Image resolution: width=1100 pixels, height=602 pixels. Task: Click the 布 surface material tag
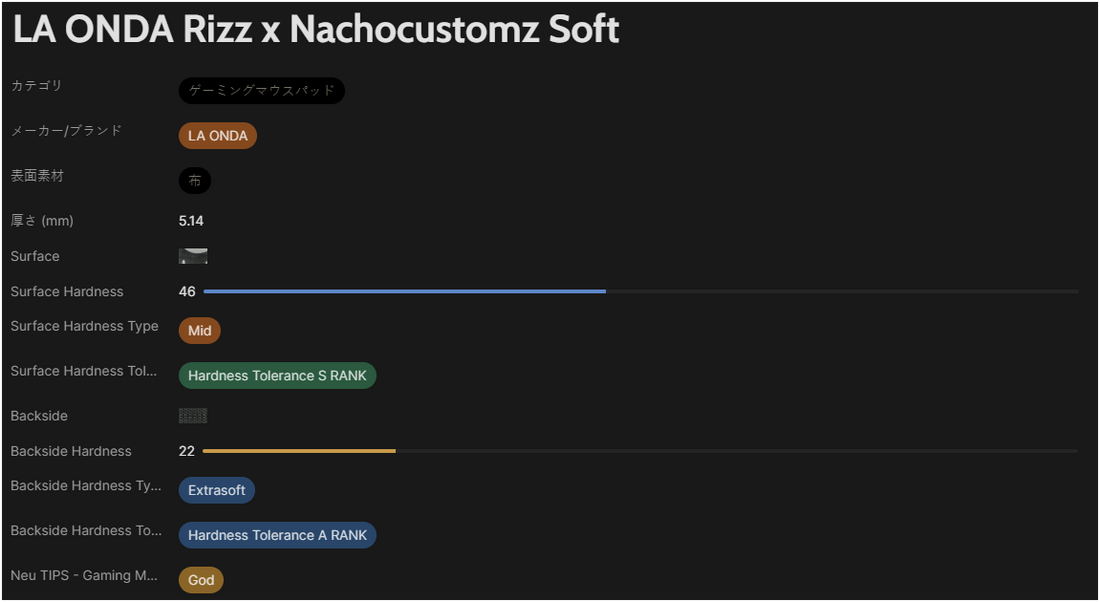coord(195,180)
